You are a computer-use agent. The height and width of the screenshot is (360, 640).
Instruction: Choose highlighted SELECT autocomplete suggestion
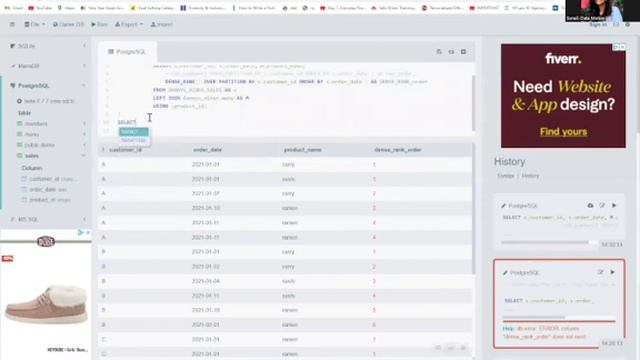pyautogui.click(x=134, y=132)
